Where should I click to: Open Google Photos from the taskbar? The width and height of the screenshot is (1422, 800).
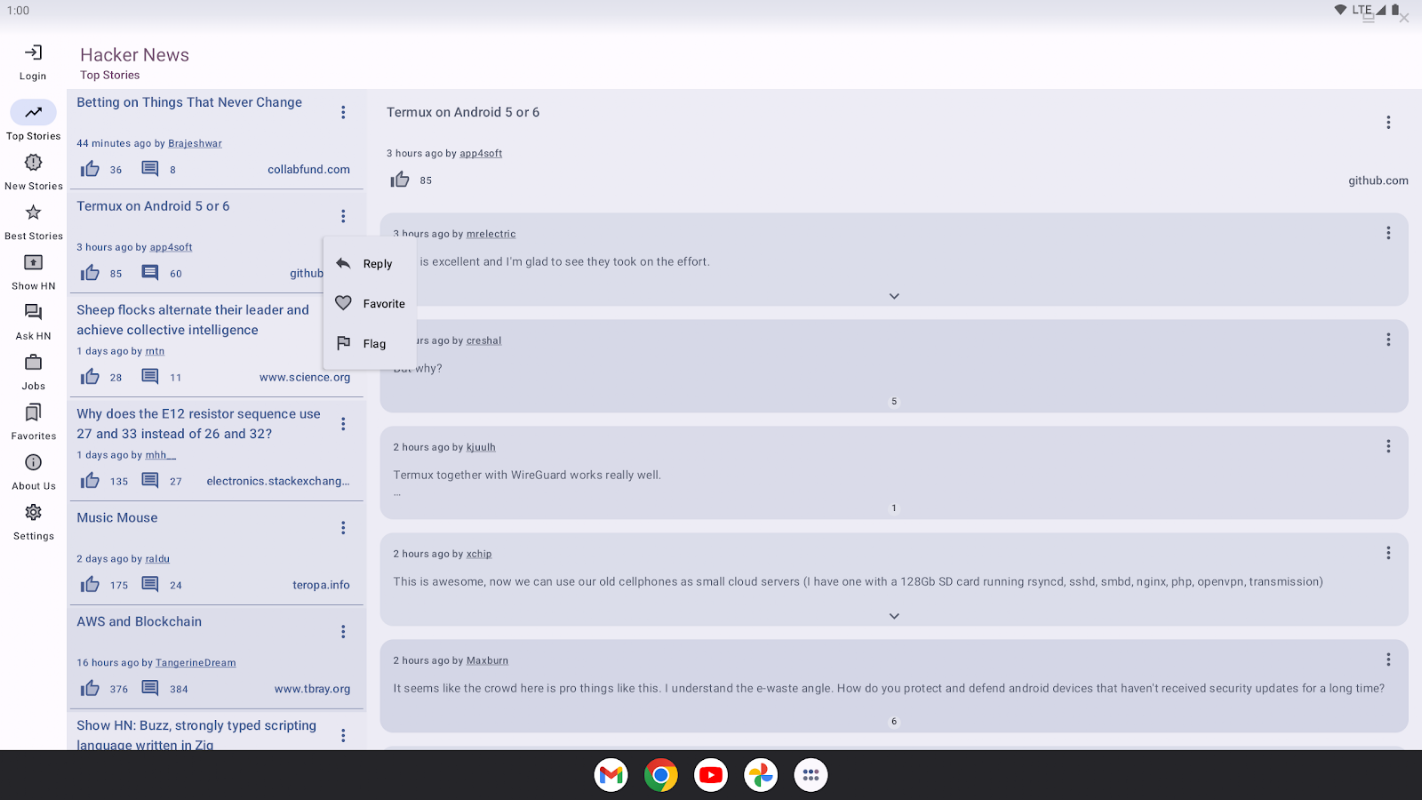pos(761,775)
